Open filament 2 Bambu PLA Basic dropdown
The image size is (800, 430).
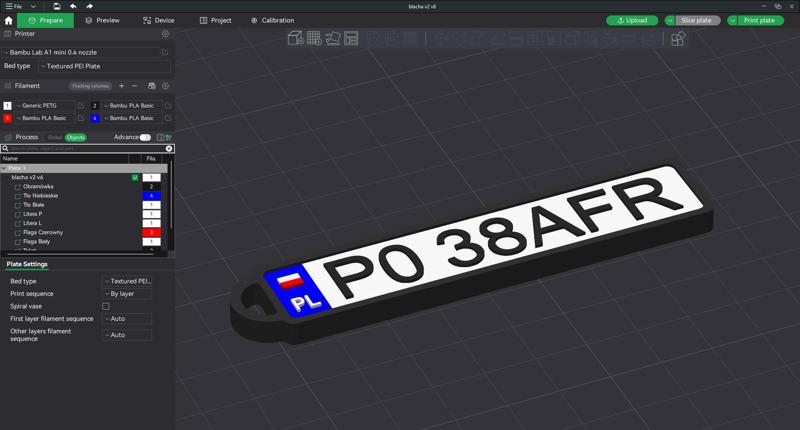tap(132, 106)
